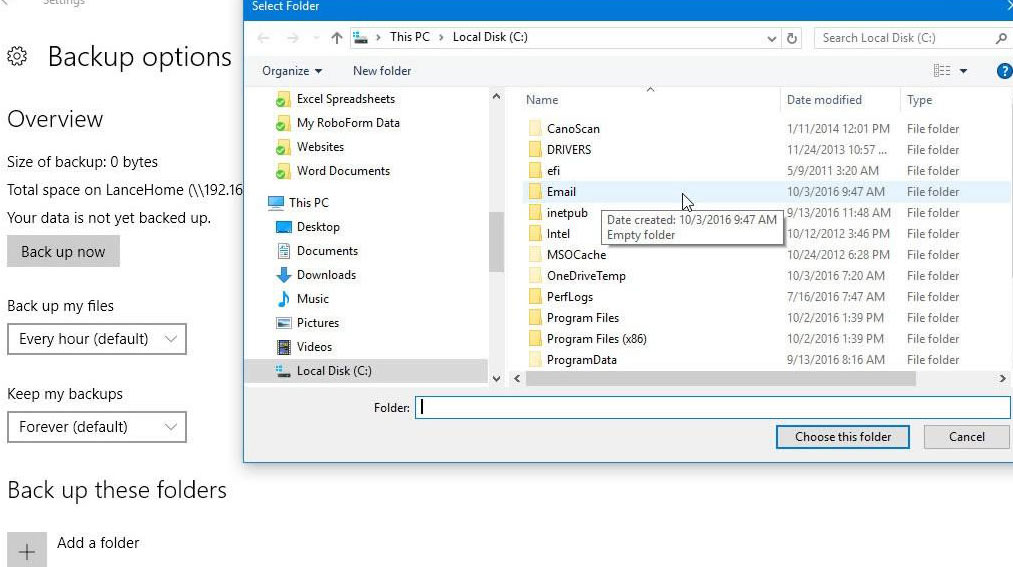The width and height of the screenshot is (1013, 567).
Task: Click into the Folder name text field
Action: click(712, 408)
